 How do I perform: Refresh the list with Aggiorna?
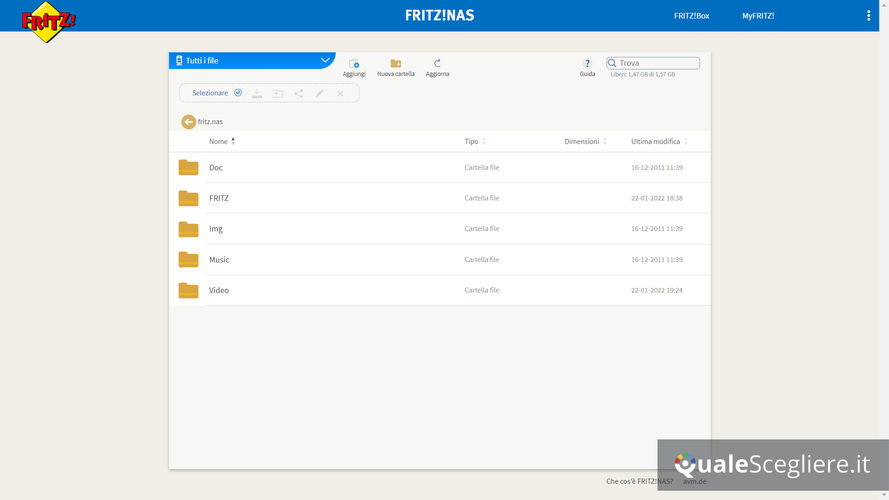point(437,64)
